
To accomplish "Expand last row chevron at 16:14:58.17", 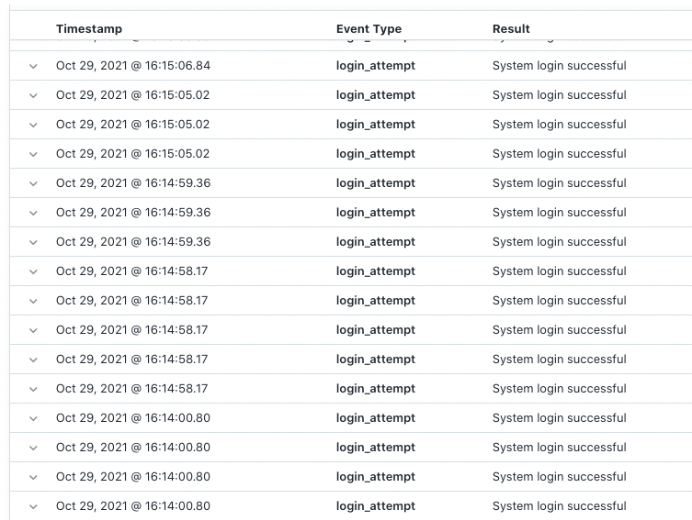I will tap(33, 388).
